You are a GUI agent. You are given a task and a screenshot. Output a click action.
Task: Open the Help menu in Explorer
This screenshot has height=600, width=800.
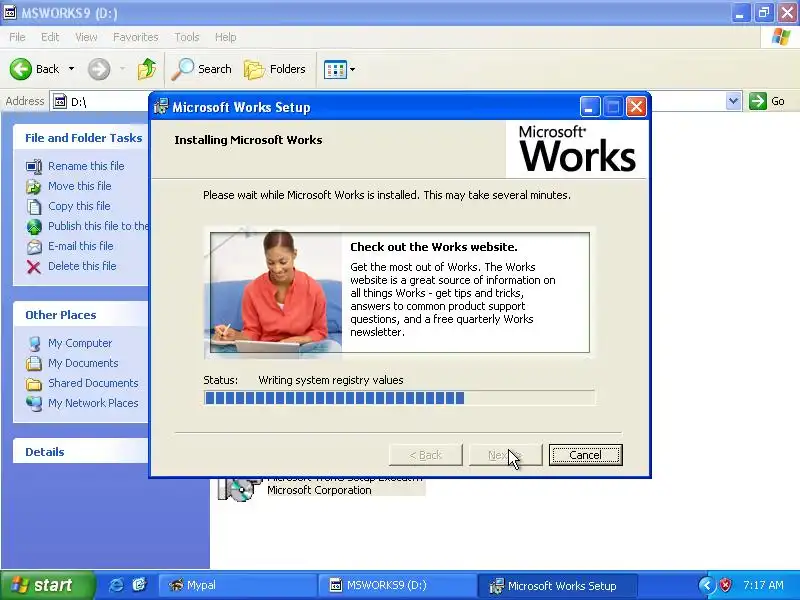(225, 37)
